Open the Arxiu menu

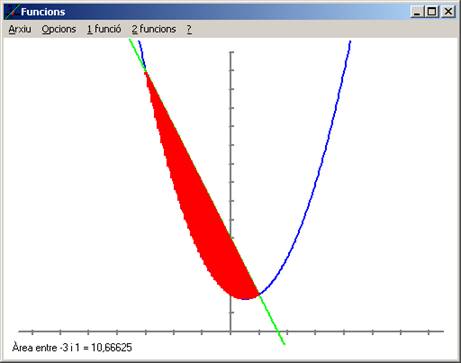[x=20, y=29]
